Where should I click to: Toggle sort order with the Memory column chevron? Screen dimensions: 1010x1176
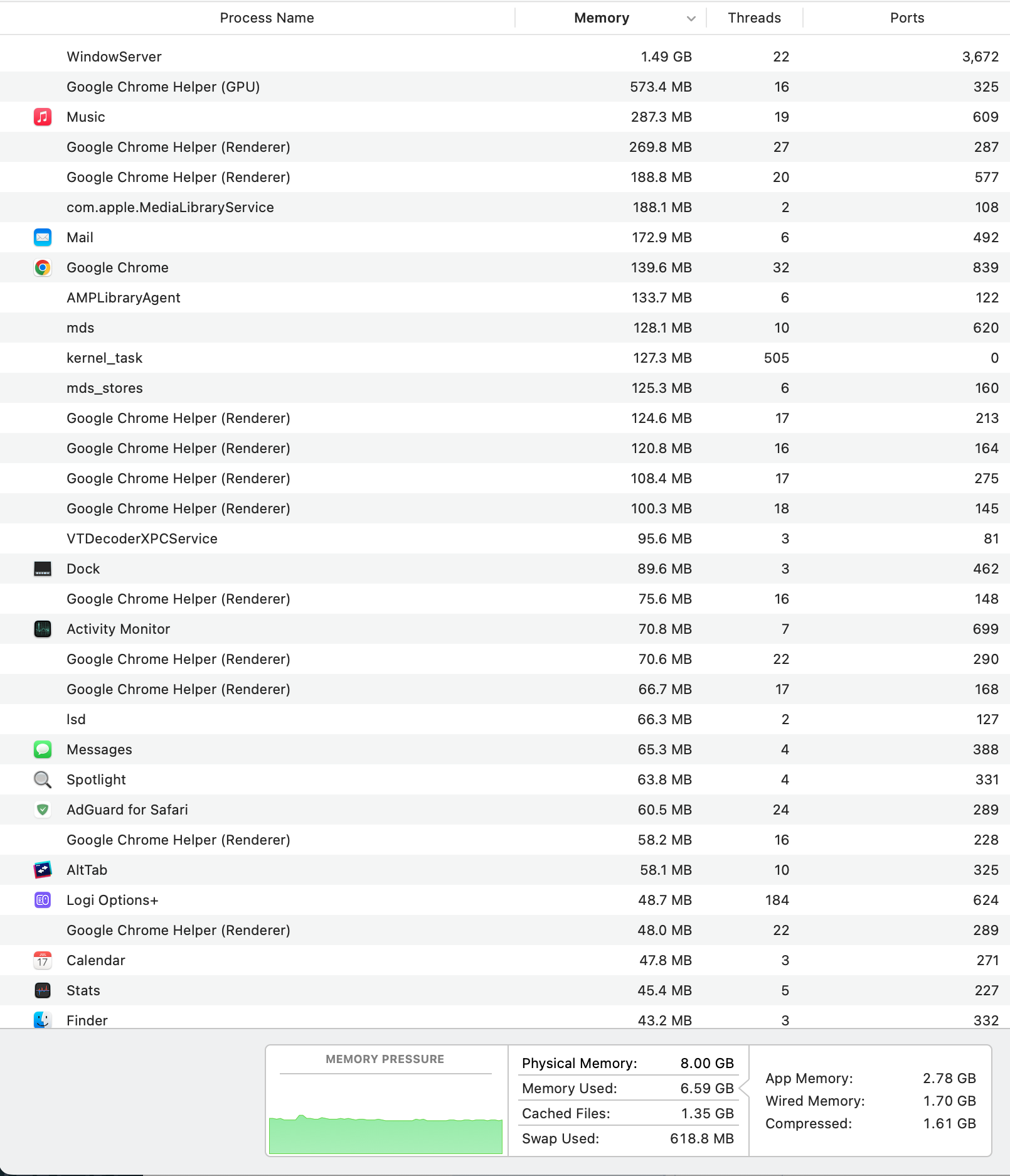[x=691, y=18]
